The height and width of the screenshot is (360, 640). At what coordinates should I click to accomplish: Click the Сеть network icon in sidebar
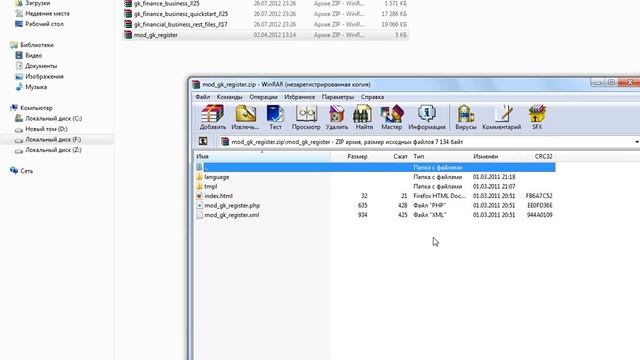point(14,171)
